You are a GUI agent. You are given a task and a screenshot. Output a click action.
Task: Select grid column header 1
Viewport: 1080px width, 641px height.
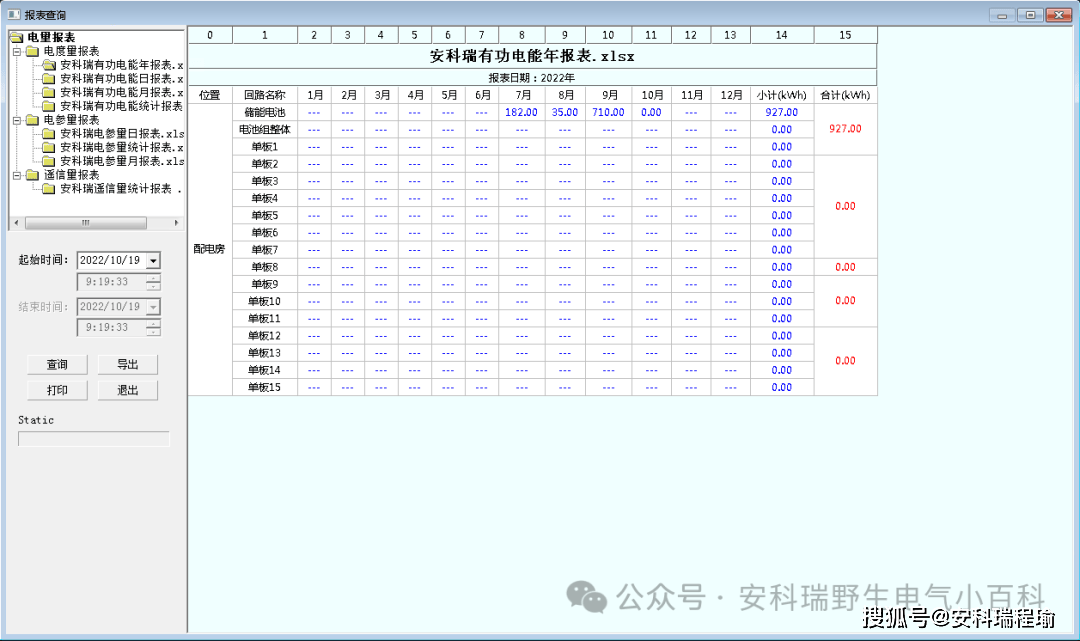coord(264,35)
